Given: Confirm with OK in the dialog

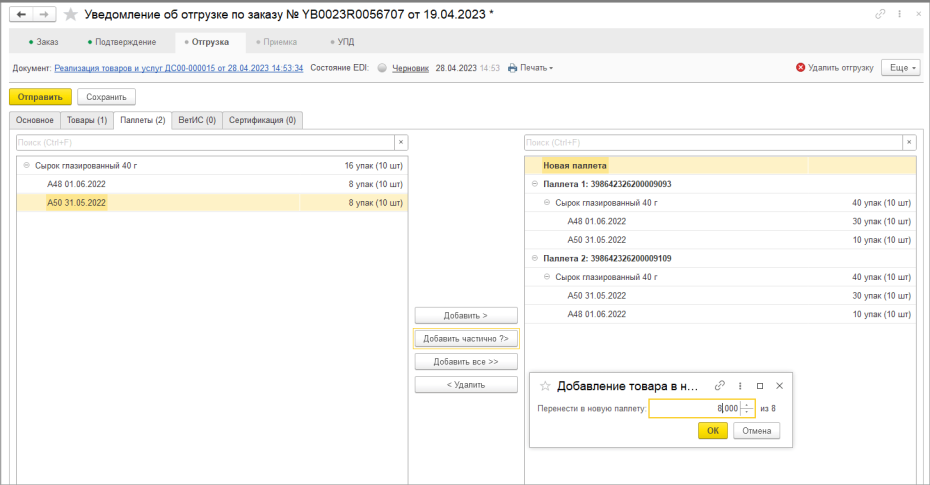Looking at the screenshot, I should pos(713,430).
